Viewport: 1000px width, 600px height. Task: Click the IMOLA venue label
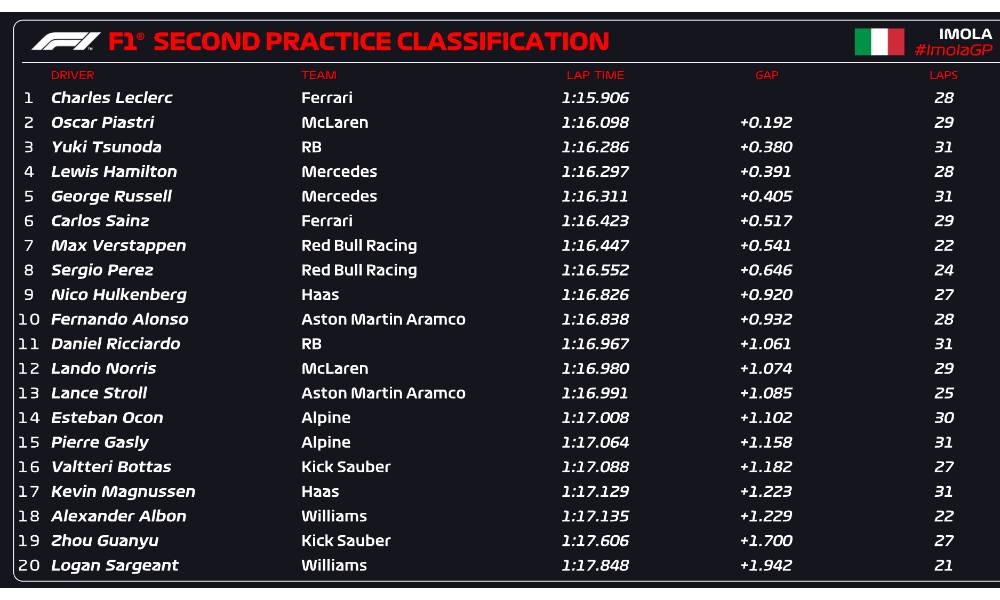pyautogui.click(x=965, y=34)
